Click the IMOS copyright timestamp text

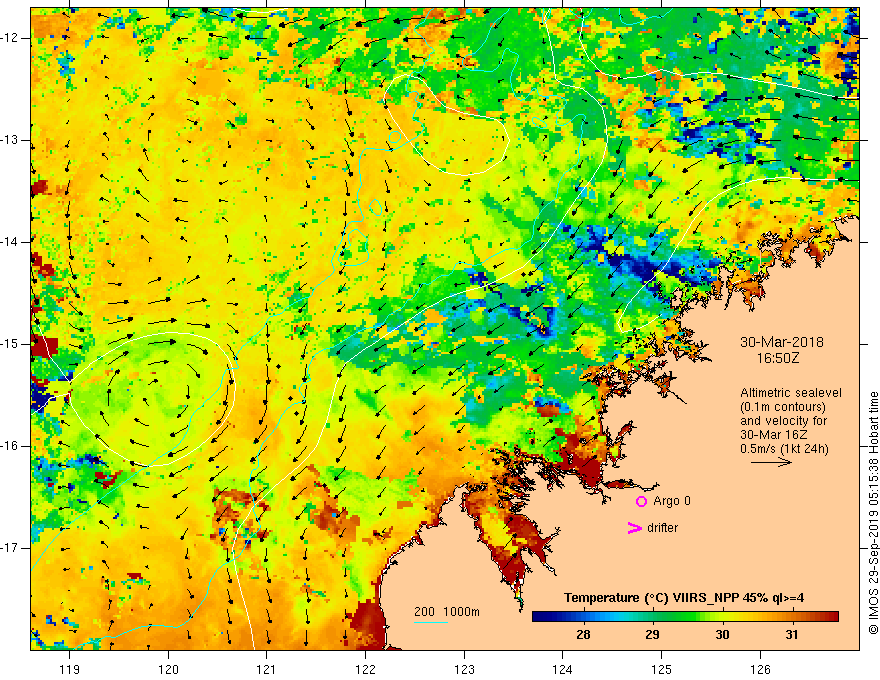tap(873, 513)
